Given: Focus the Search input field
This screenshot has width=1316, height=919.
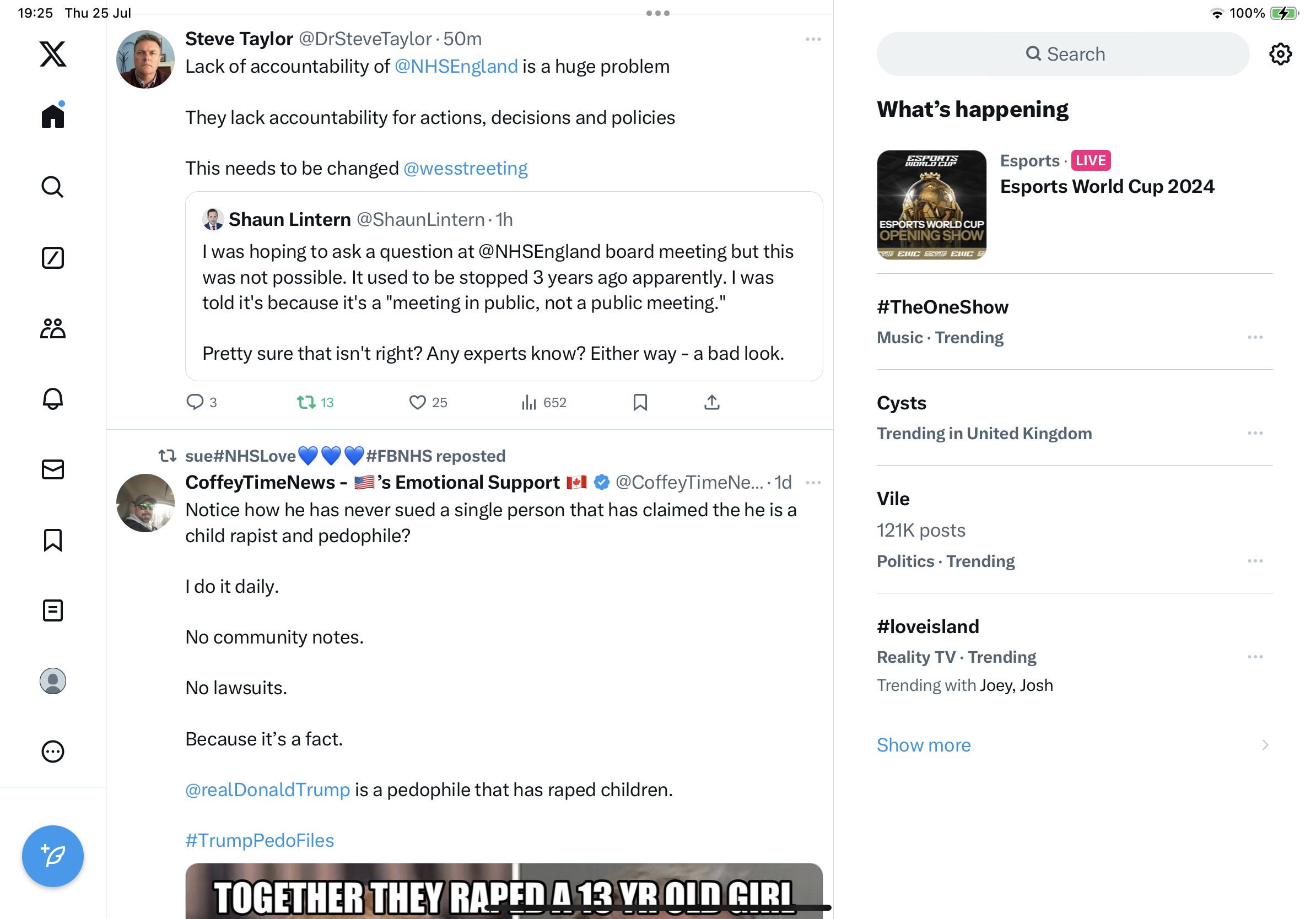Looking at the screenshot, I should 1062,54.
